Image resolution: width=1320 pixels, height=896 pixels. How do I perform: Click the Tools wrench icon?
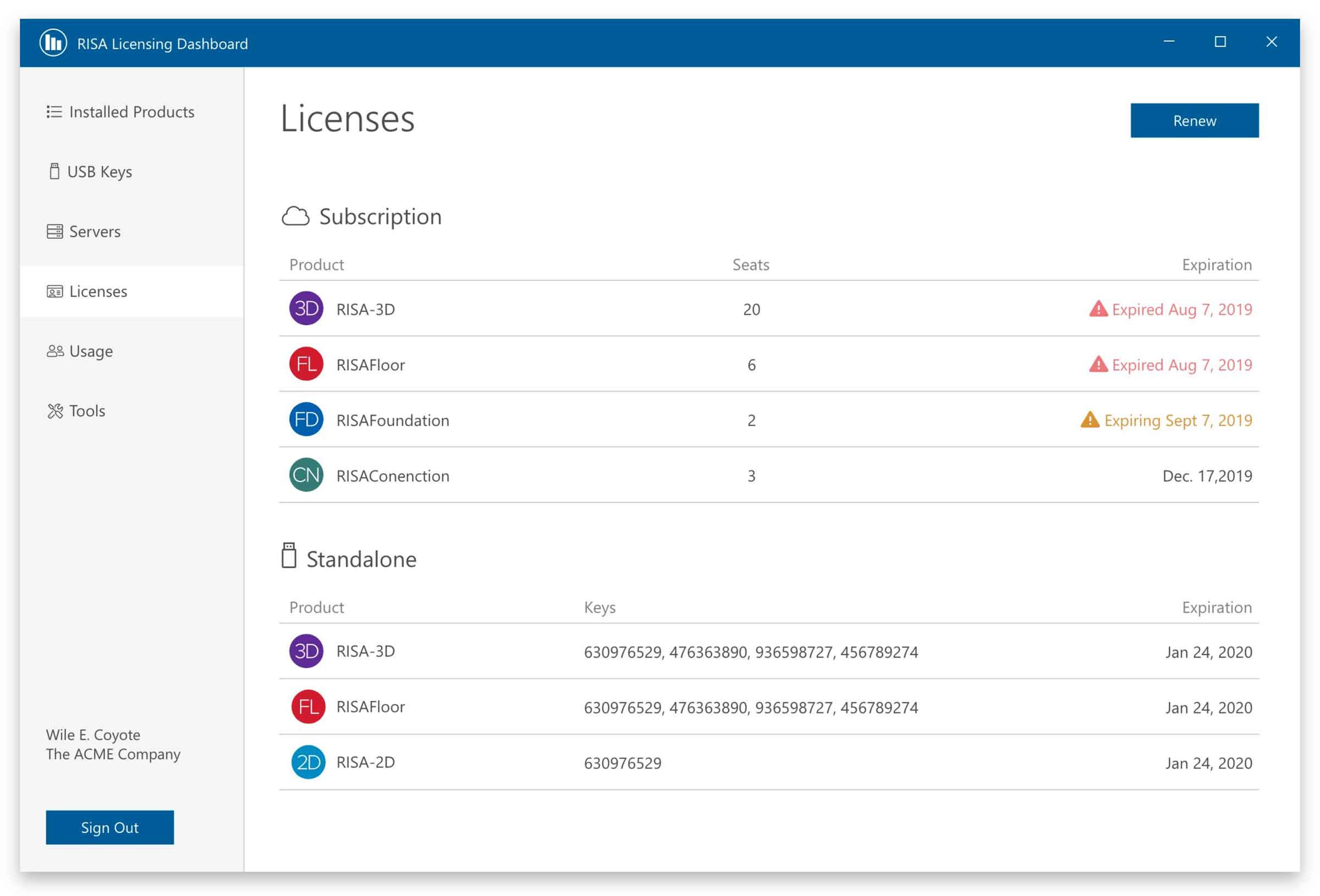(x=55, y=411)
